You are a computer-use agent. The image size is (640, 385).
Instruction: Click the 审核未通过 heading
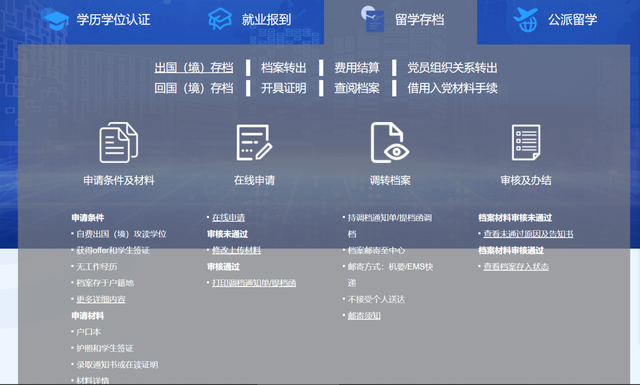(x=227, y=234)
